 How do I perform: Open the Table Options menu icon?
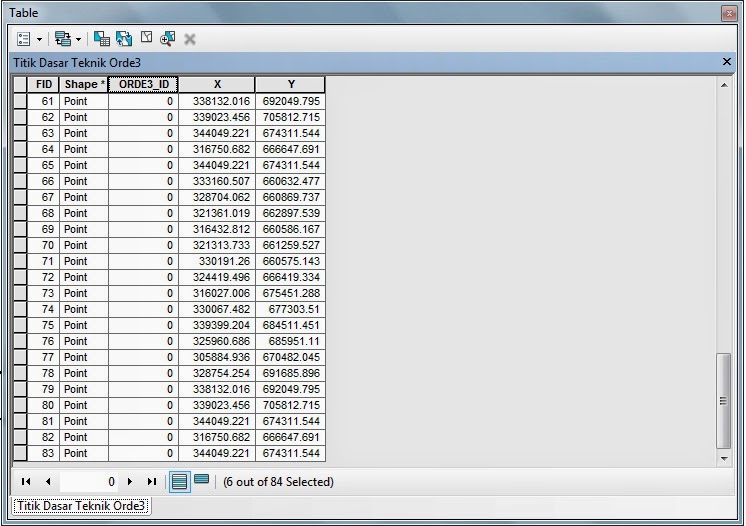[x=23, y=39]
